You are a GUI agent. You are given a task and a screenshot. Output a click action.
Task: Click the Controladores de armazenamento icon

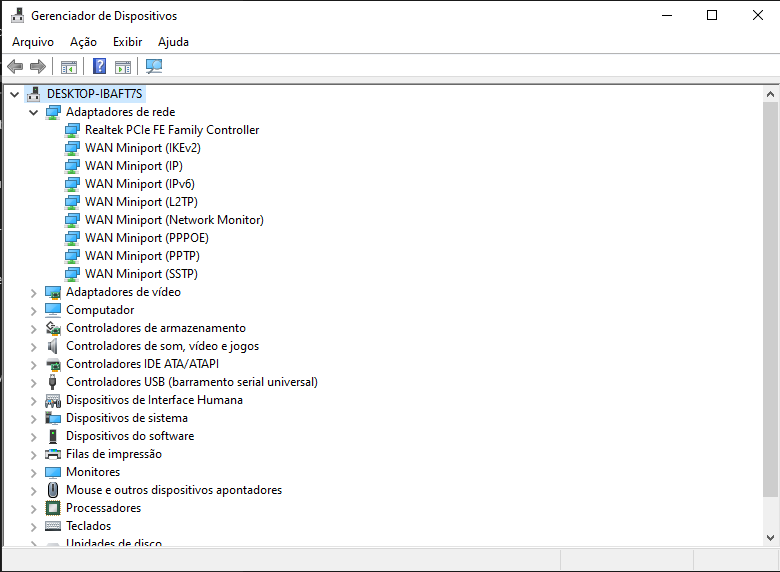[53, 328]
